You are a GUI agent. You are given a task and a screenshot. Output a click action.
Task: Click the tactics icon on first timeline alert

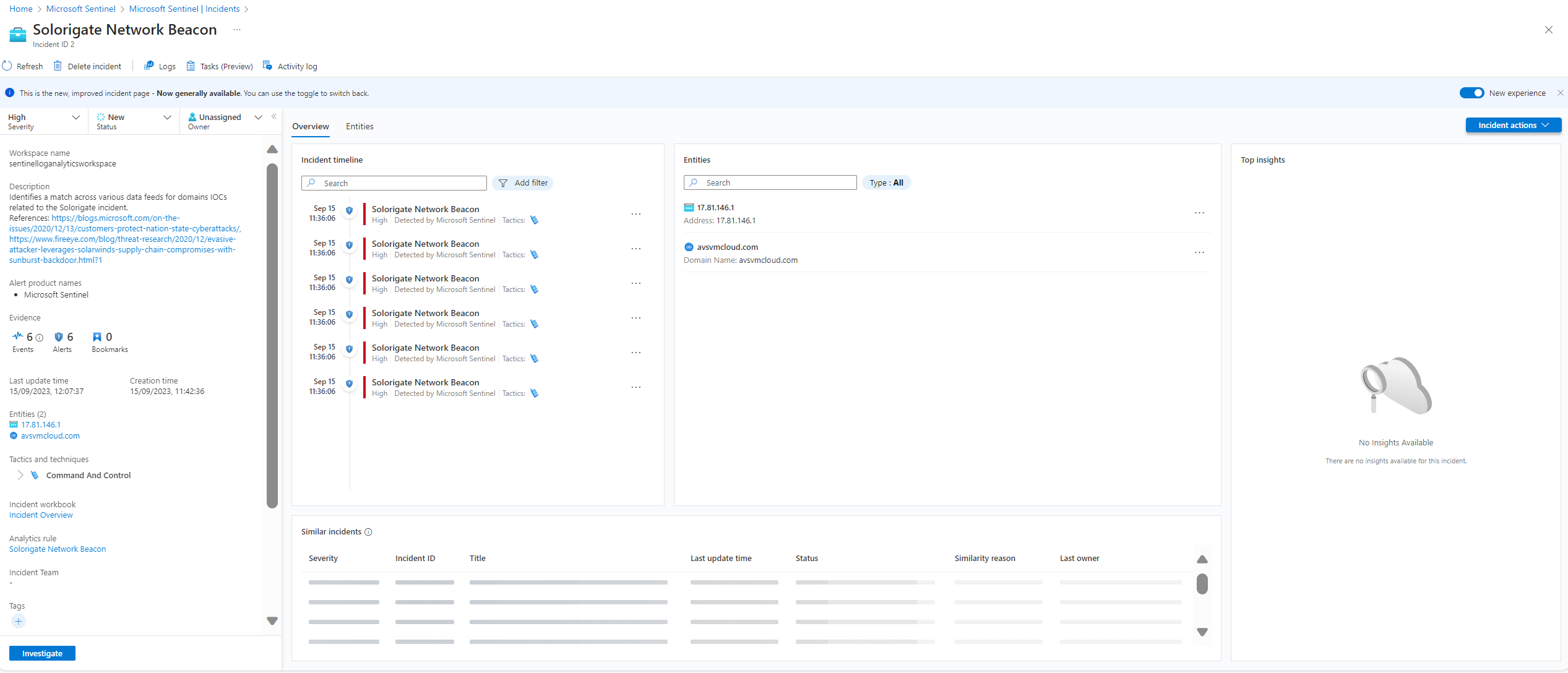(534, 220)
